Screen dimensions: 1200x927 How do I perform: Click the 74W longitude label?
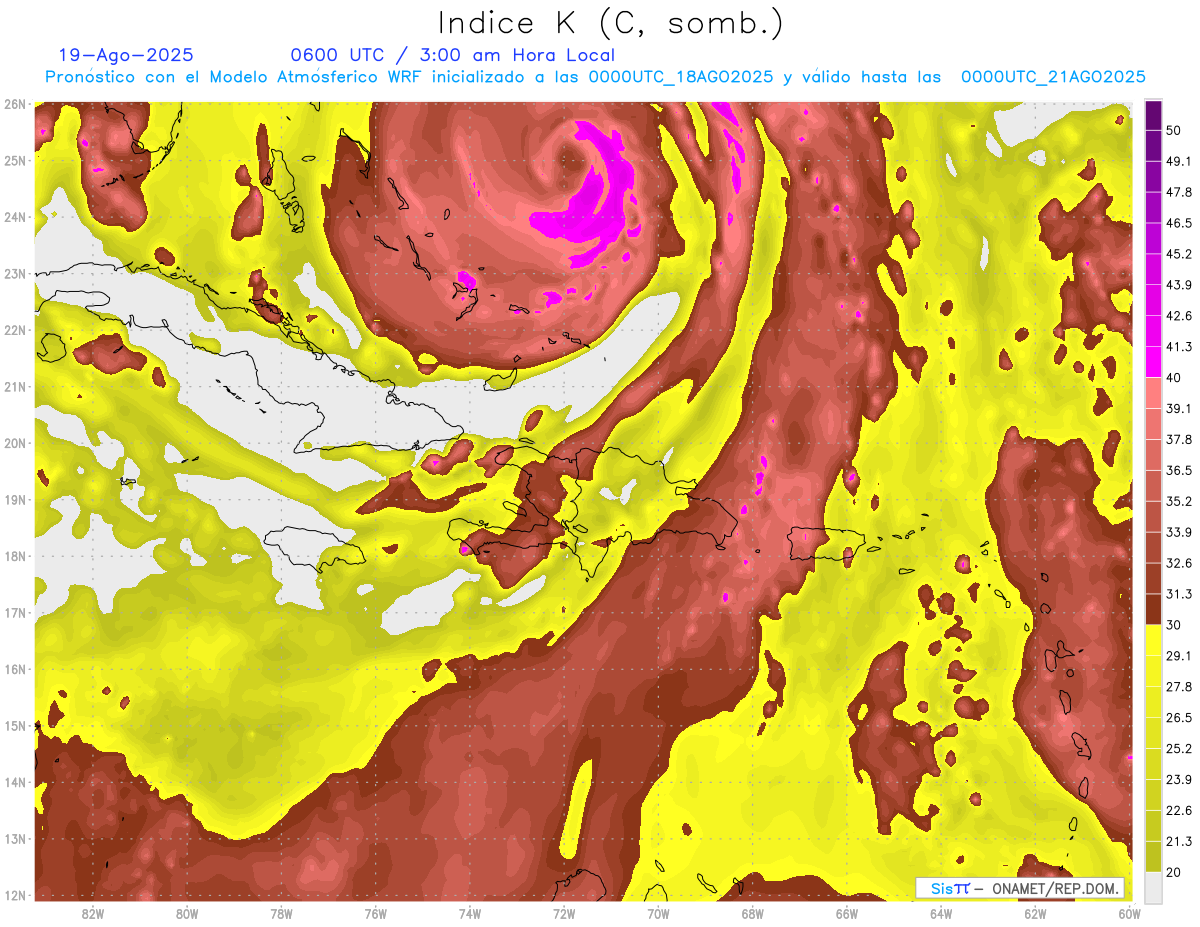470,914
